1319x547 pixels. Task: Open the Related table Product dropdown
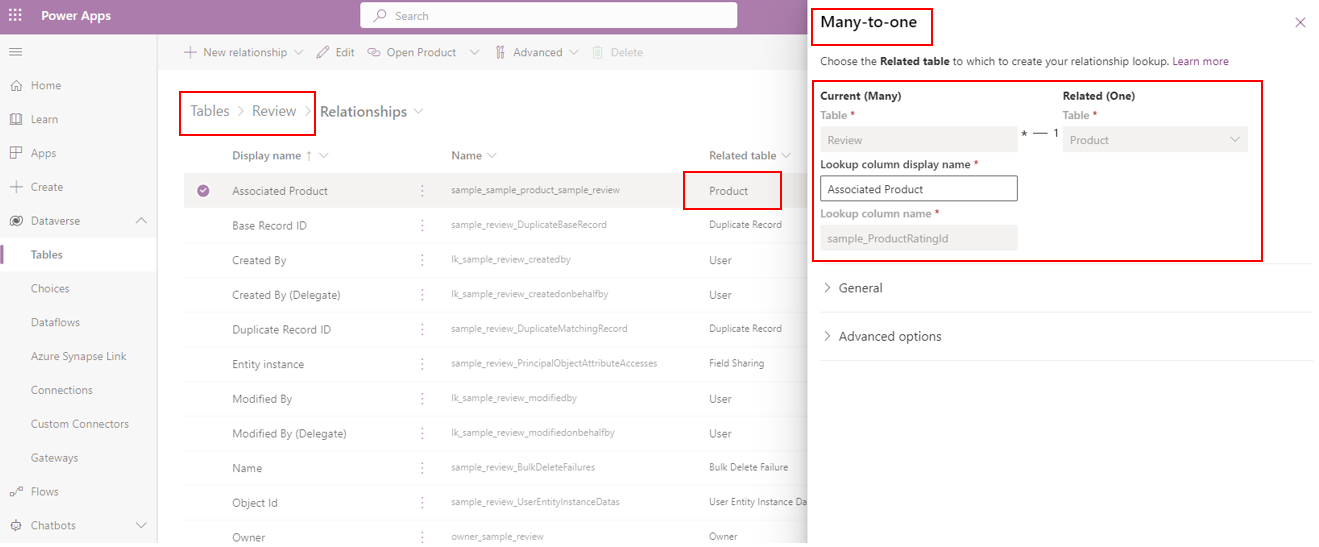(x=1154, y=140)
